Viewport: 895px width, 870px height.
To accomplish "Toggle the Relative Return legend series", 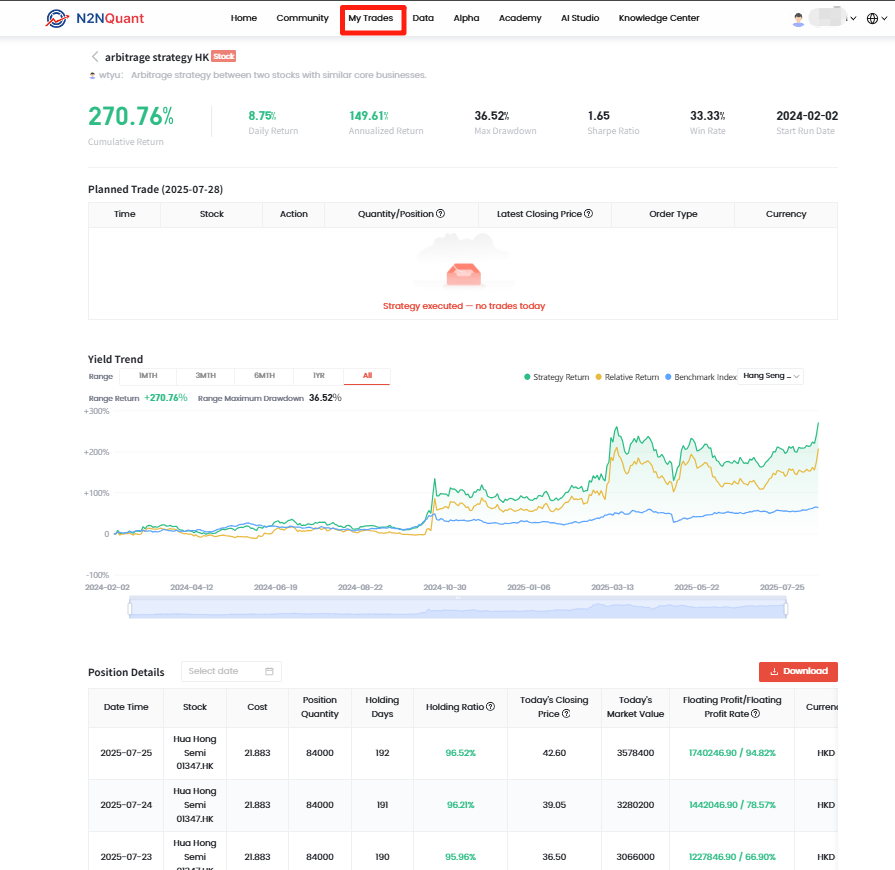I will click(627, 377).
